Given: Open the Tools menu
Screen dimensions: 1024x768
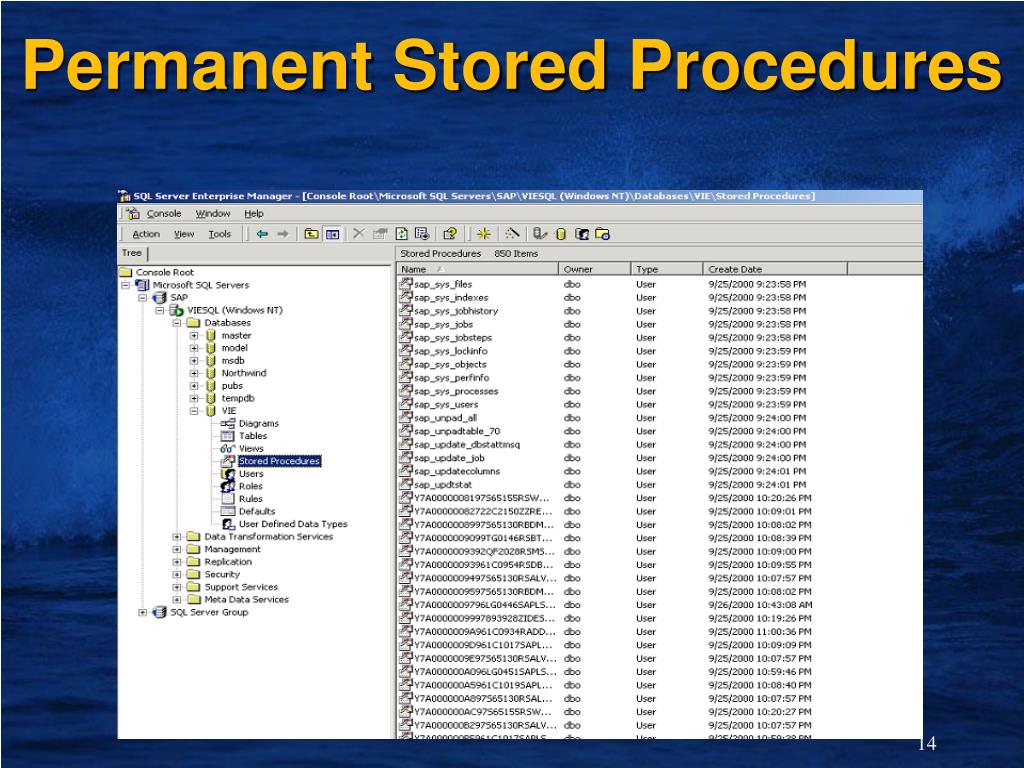Looking at the screenshot, I should tap(220, 234).
